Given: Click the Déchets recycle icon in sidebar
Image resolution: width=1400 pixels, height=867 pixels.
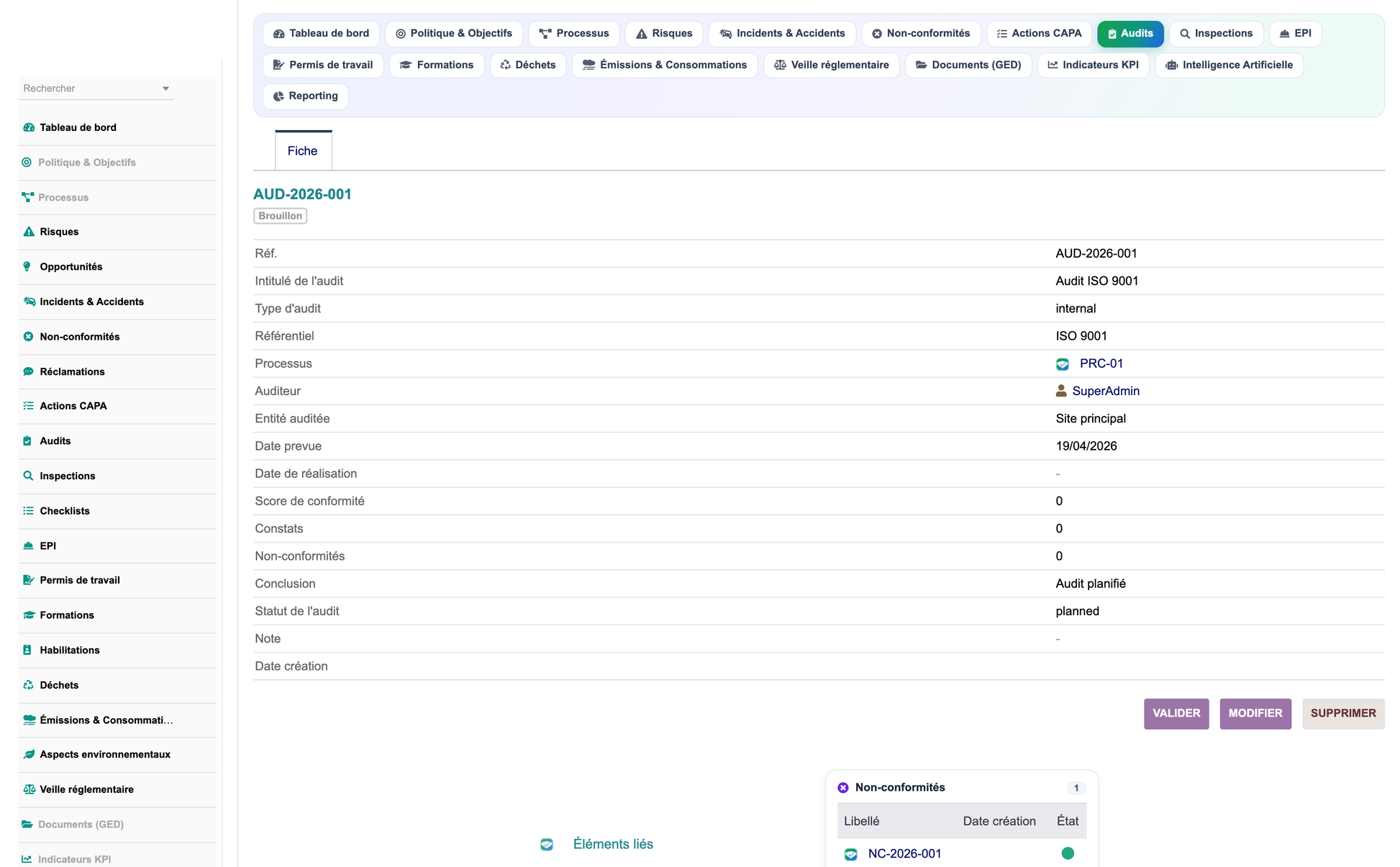Looking at the screenshot, I should click(x=28, y=685).
